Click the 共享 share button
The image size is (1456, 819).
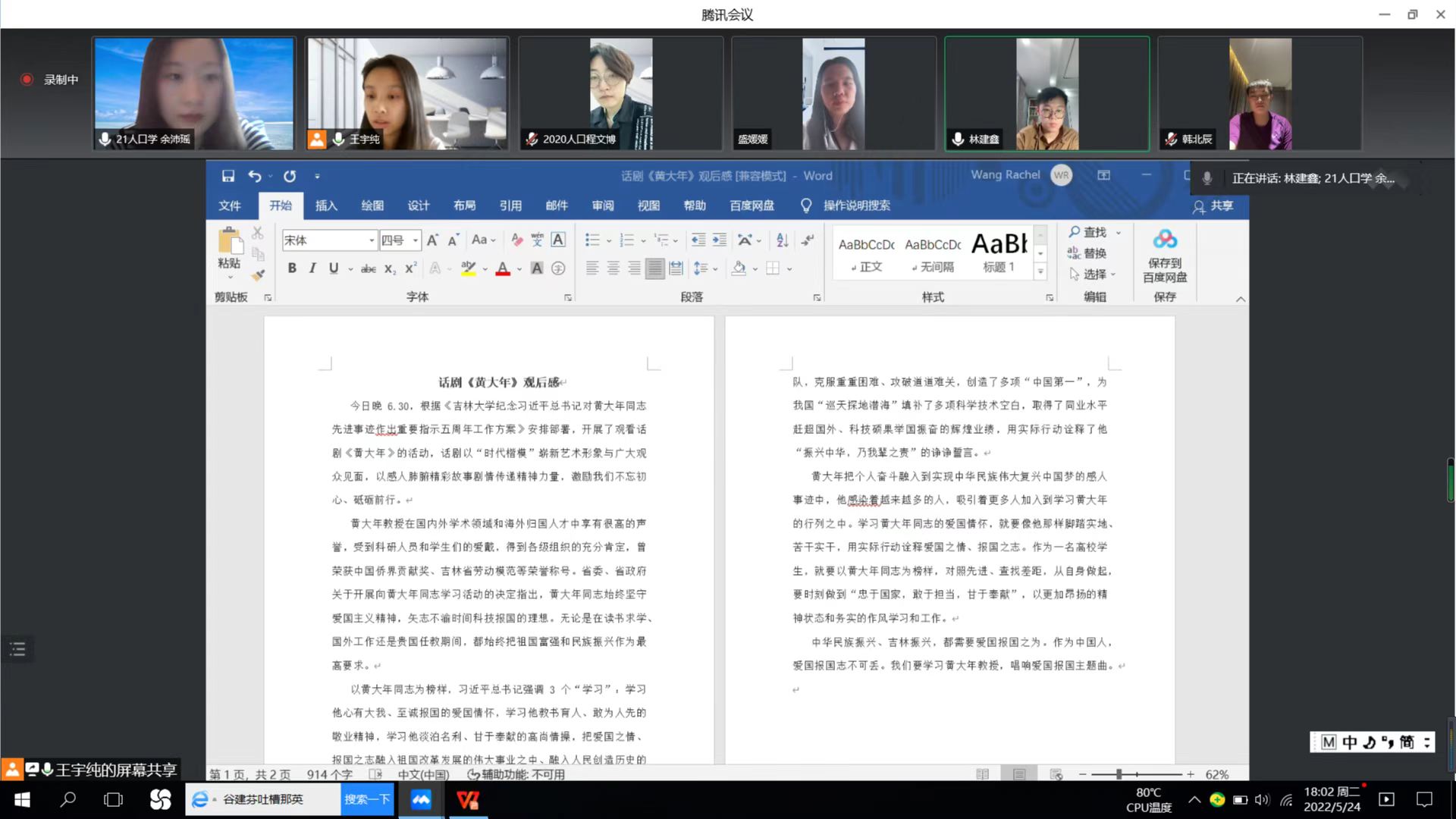1213,206
